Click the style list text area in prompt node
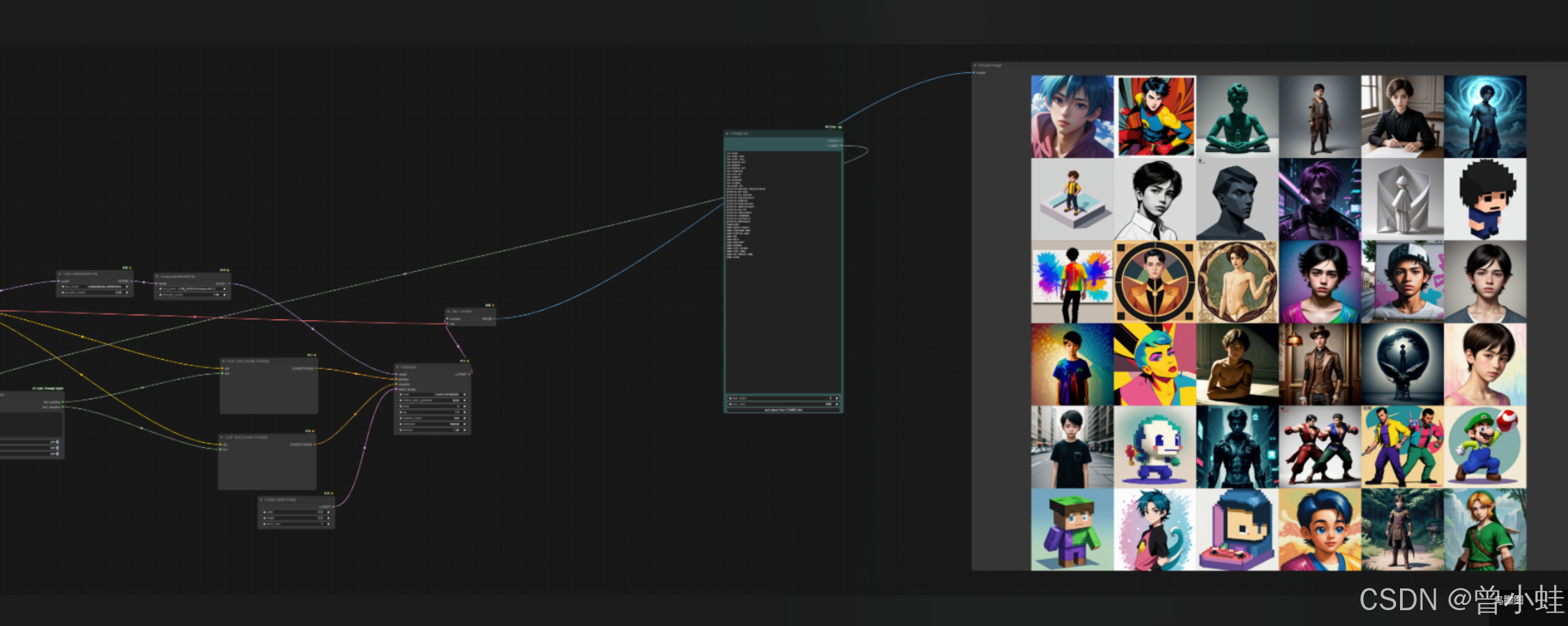1568x626 pixels. [x=784, y=271]
